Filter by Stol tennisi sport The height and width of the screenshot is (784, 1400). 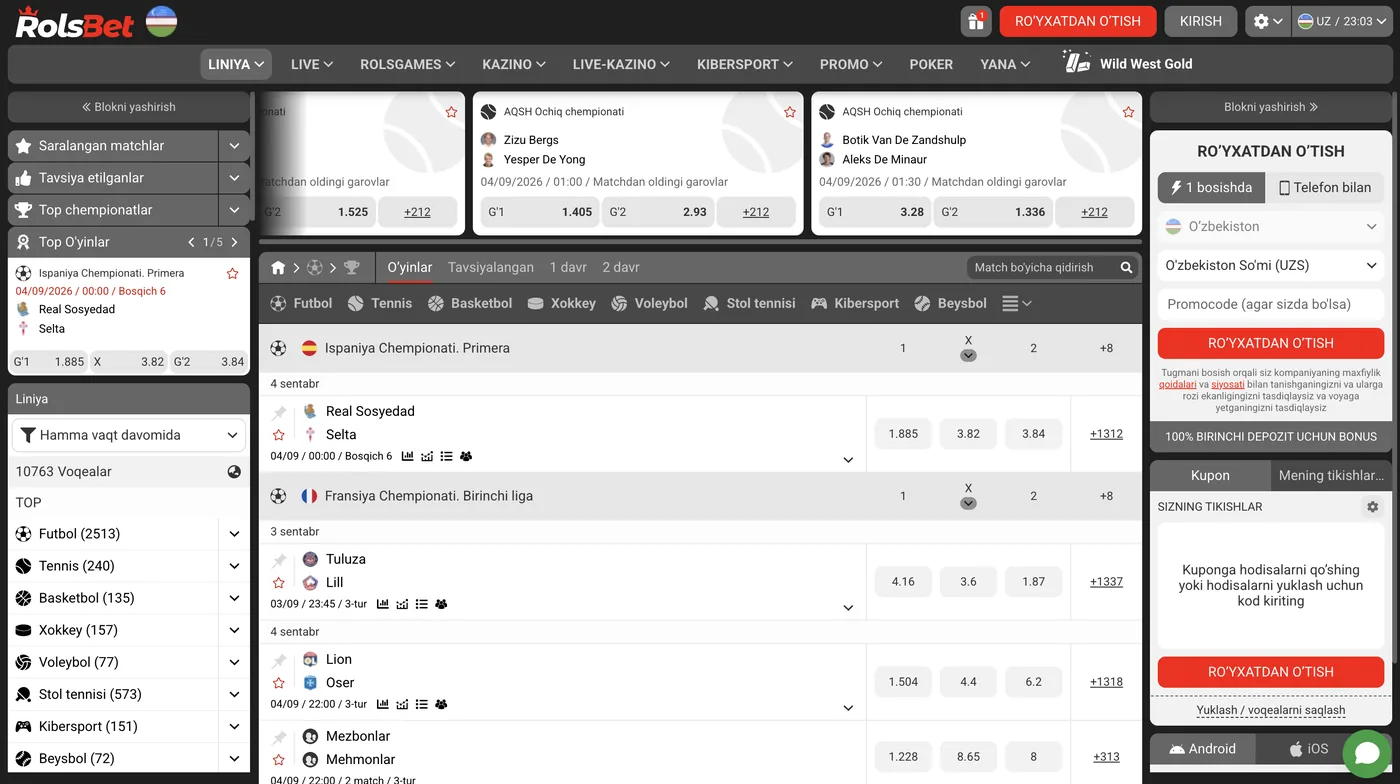point(750,303)
